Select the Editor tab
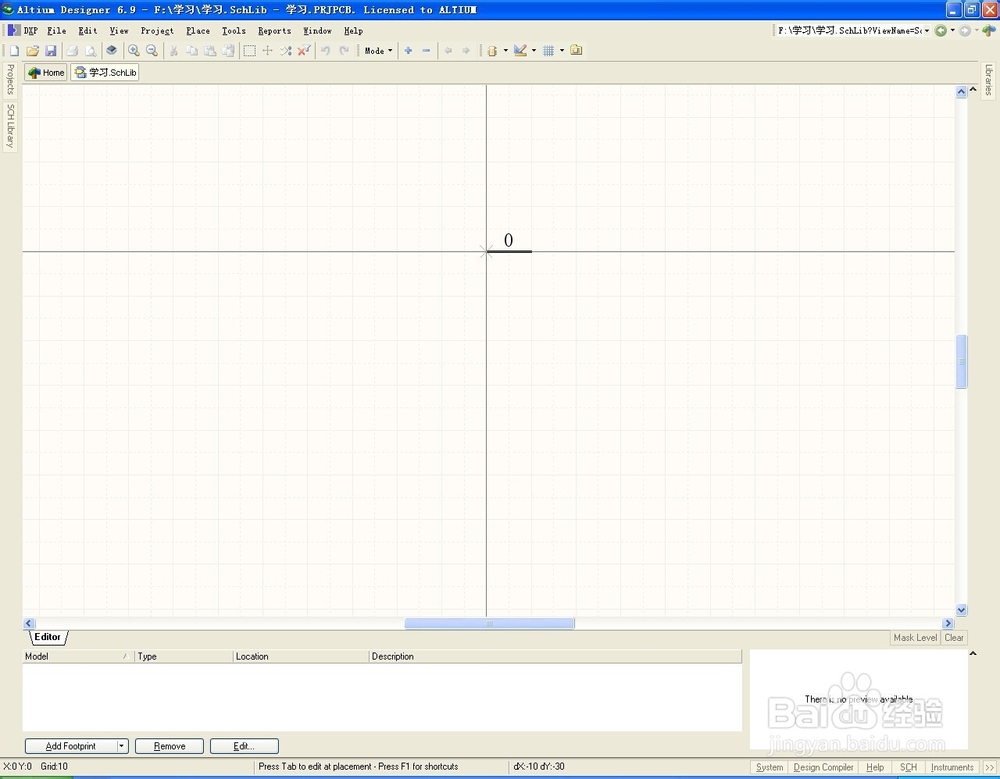The height and width of the screenshot is (779, 1000). 48,637
